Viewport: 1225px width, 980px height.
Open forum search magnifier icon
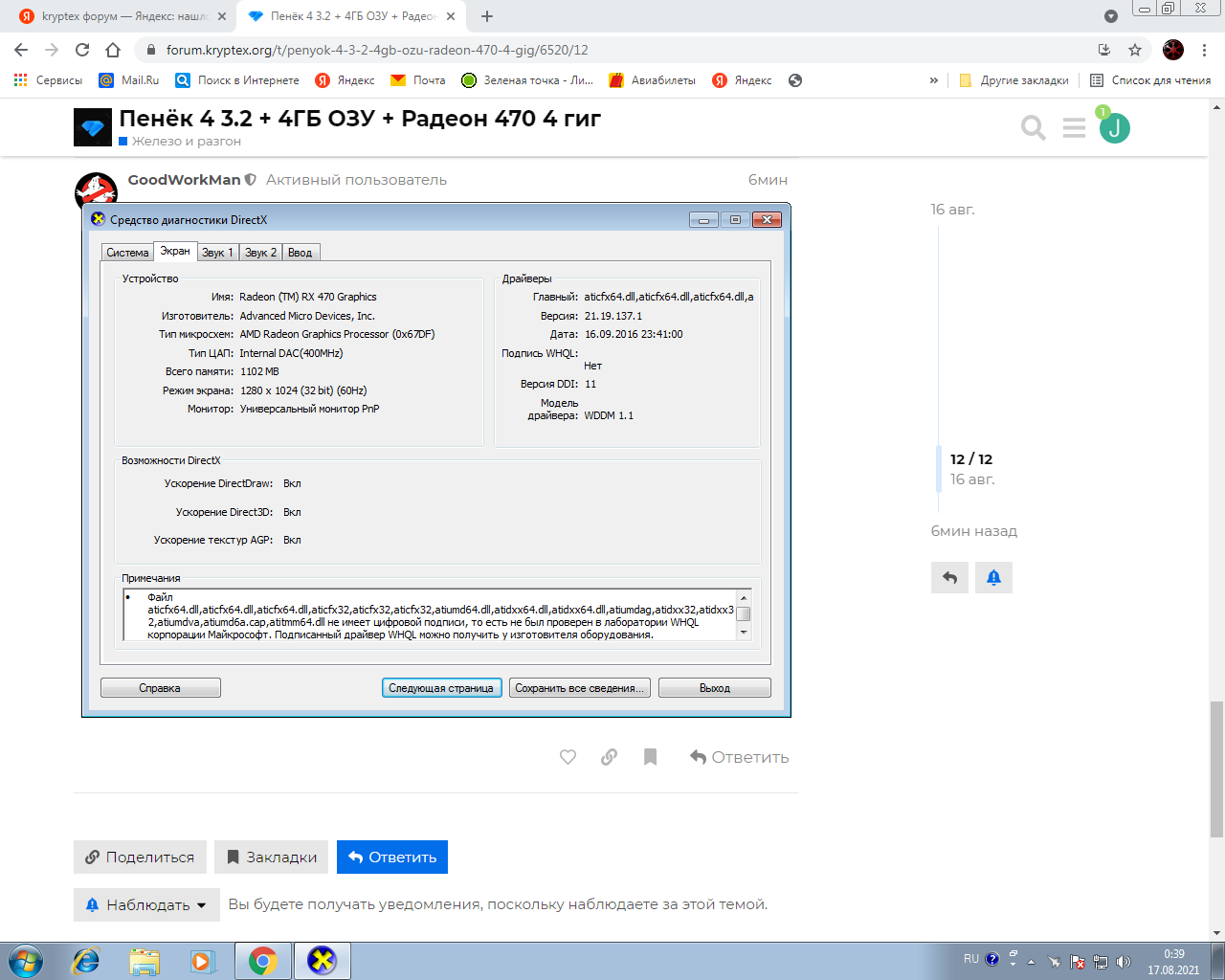1033,127
